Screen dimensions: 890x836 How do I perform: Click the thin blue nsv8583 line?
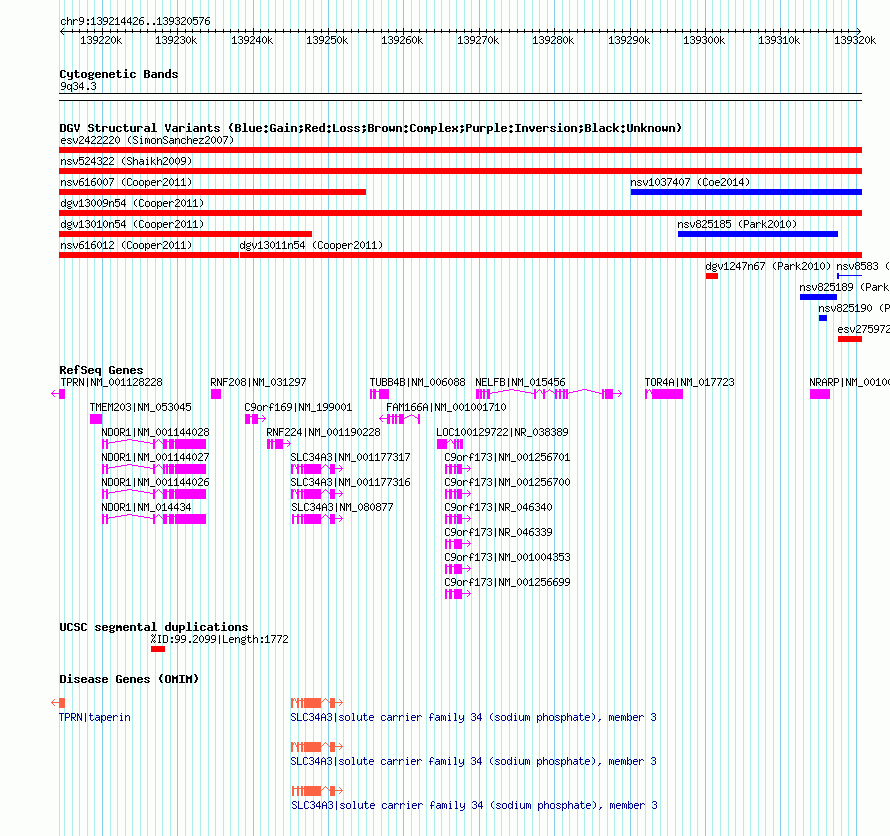(x=850, y=276)
